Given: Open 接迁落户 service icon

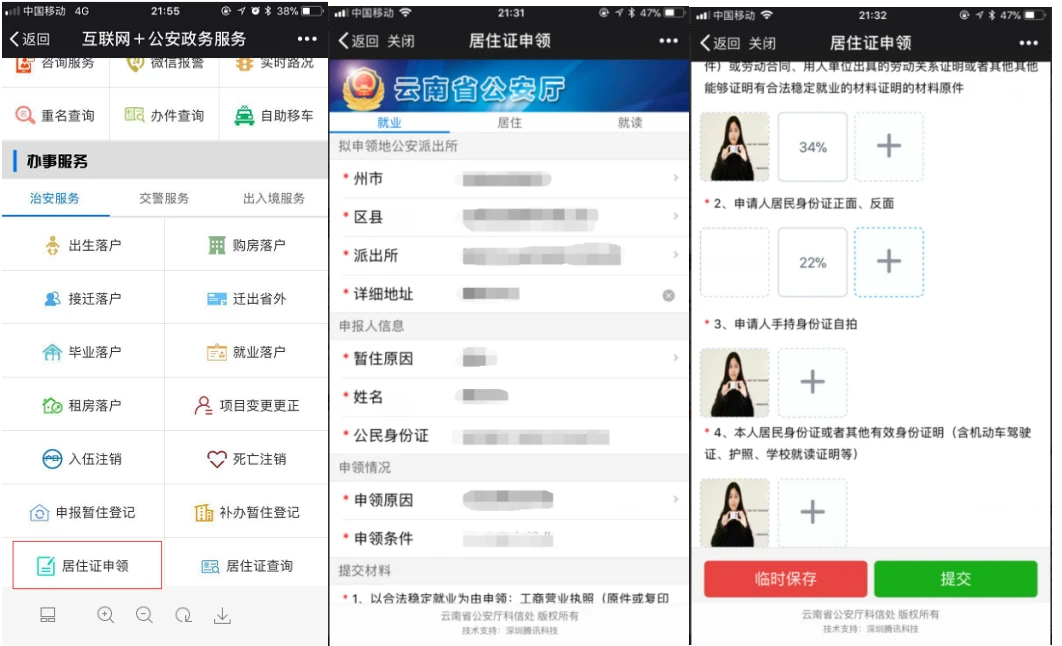Looking at the screenshot, I should [52, 299].
